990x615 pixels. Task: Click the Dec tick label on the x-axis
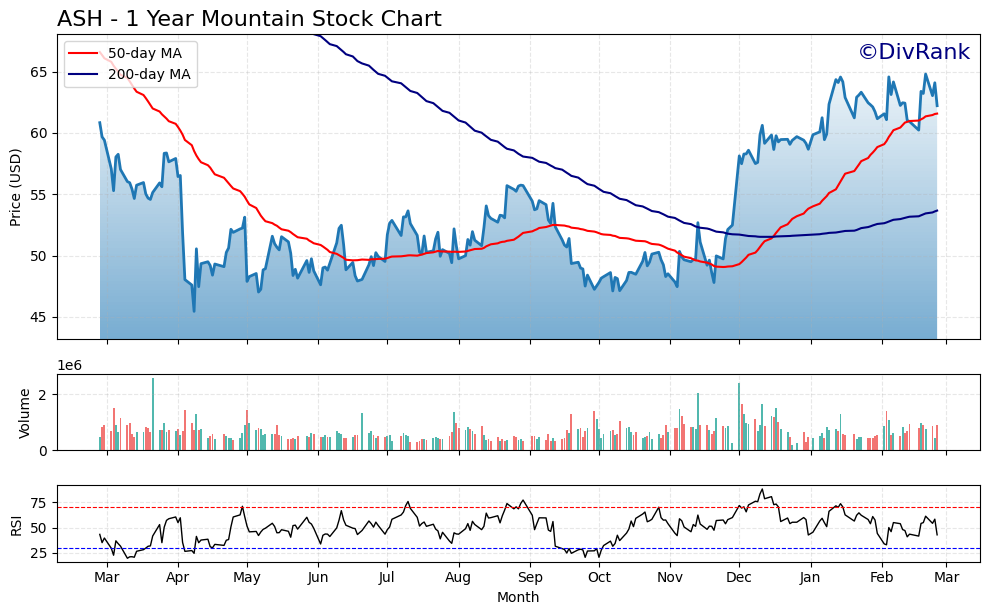click(x=741, y=578)
